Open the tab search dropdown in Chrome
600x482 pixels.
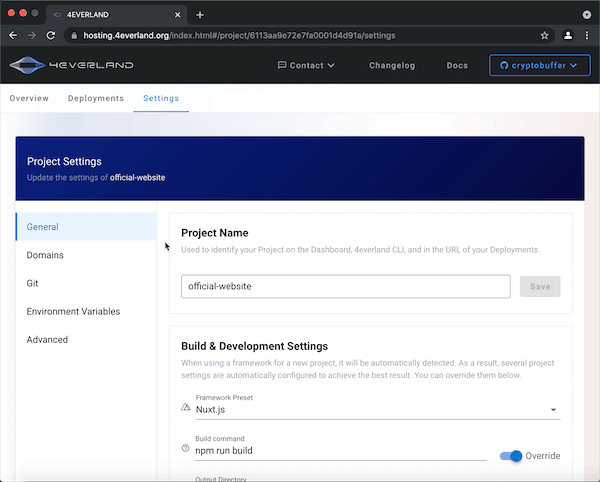coord(587,15)
